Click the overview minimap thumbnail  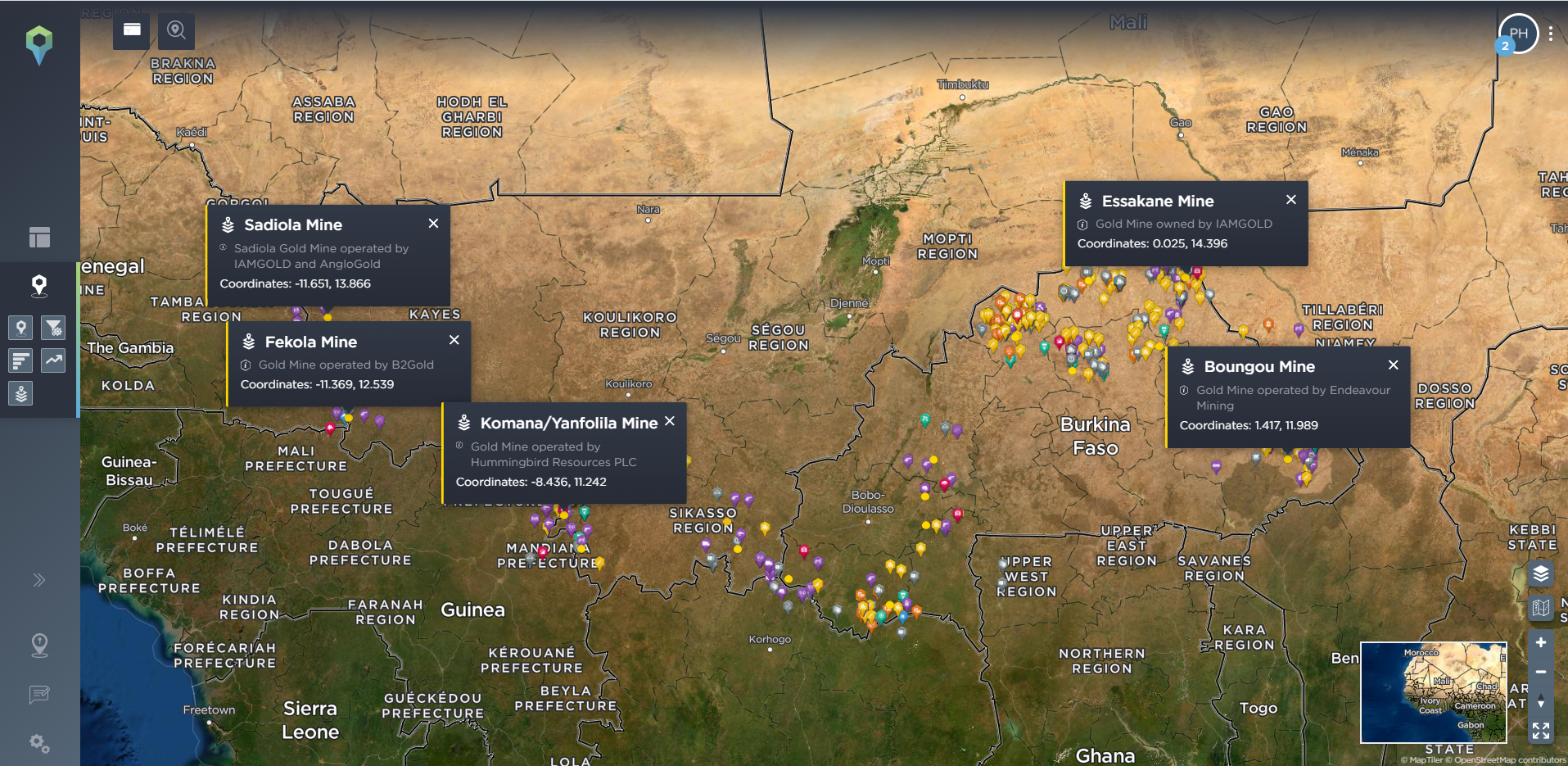pos(1434,692)
